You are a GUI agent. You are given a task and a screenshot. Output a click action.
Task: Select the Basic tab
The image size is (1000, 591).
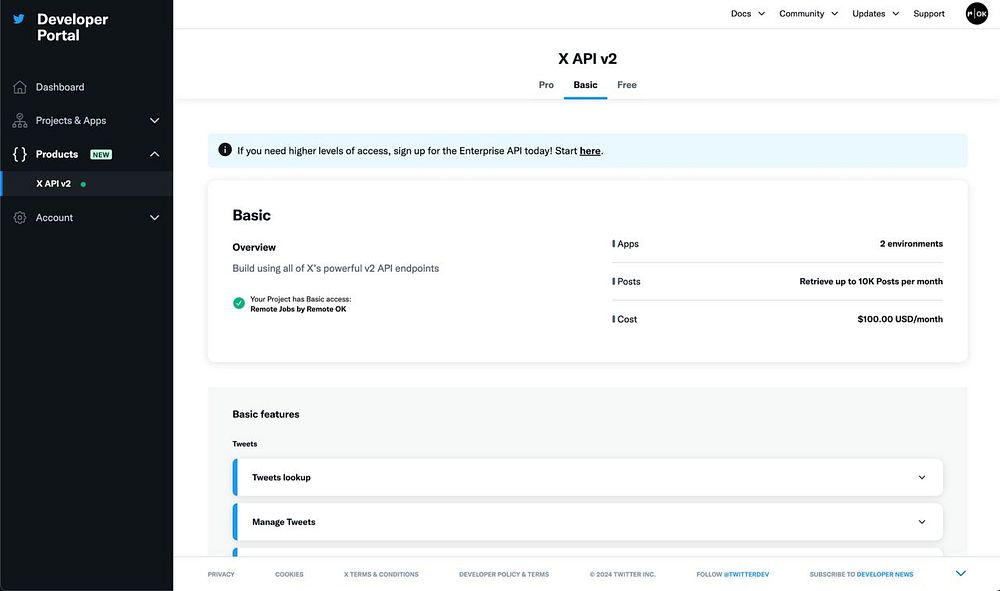tap(585, 85)
